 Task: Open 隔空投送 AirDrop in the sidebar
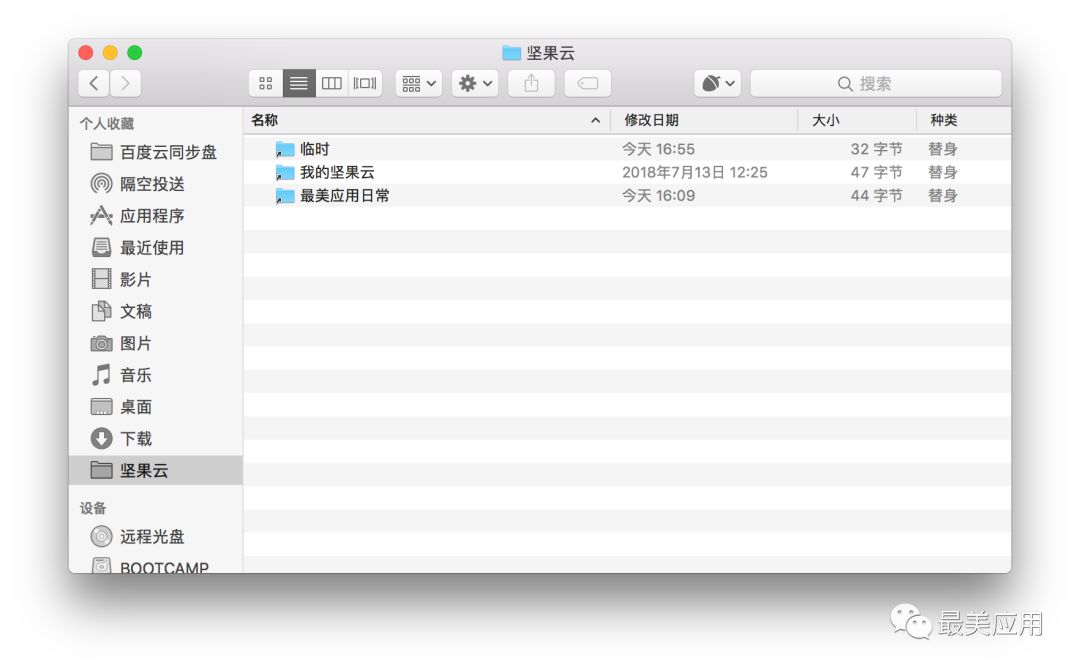[x=156, y=184]
